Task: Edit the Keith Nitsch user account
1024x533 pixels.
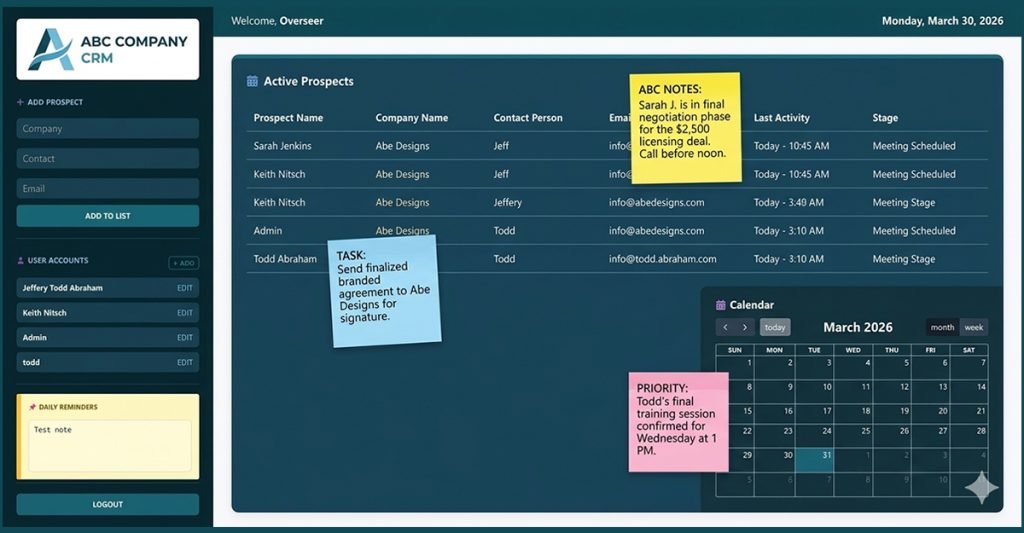Action: point(185,313)
